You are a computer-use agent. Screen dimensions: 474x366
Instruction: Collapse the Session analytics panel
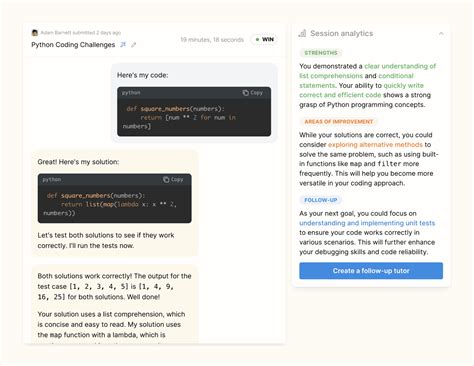tap(441, 33)
